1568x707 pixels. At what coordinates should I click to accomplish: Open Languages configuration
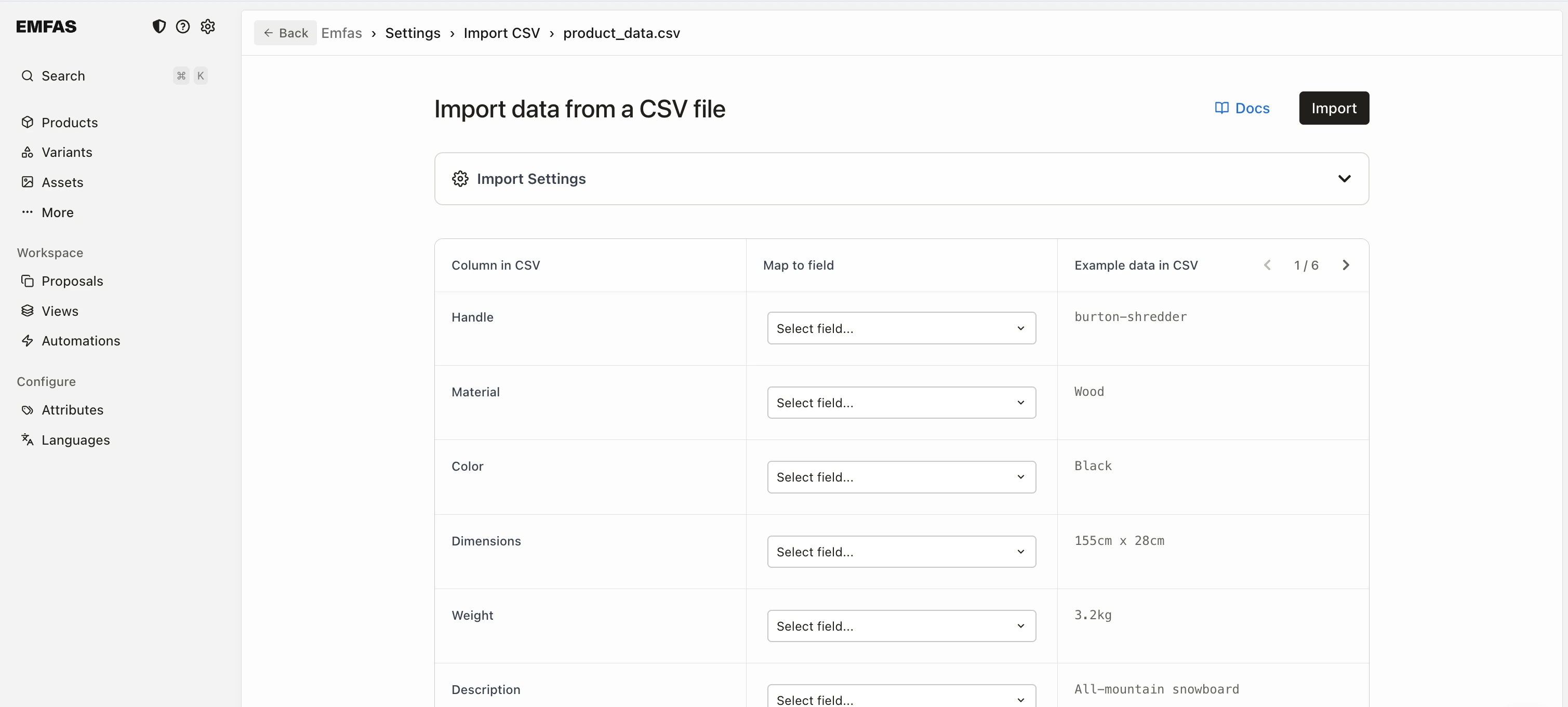click(x=75, y=440)
